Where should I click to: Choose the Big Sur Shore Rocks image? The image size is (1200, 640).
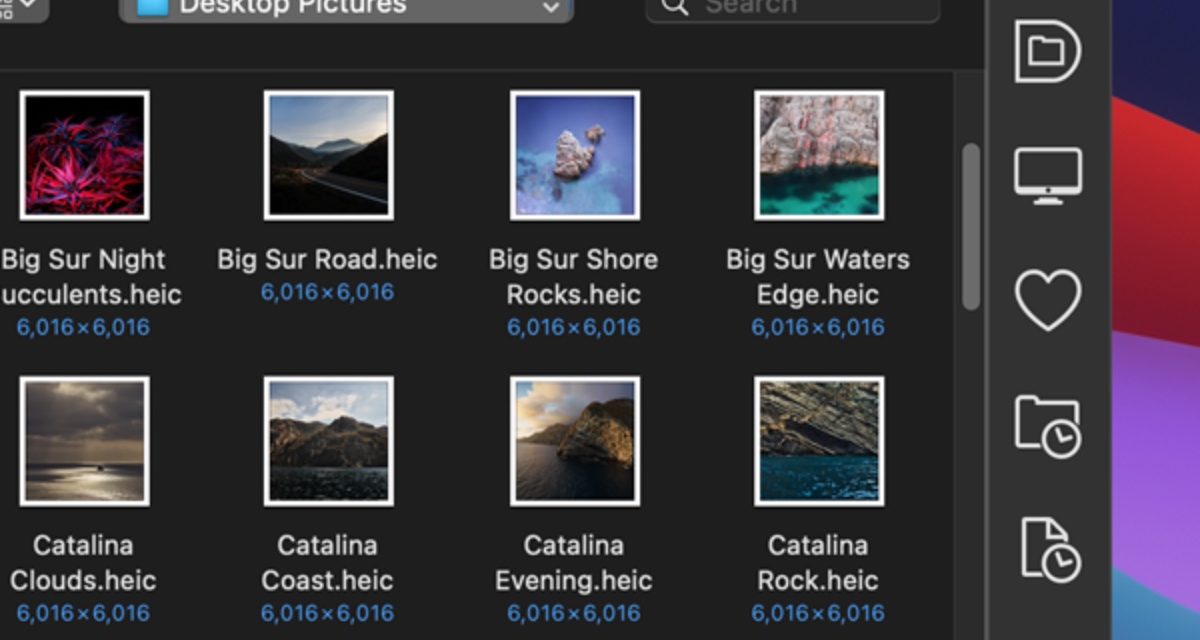pos(574,155)
